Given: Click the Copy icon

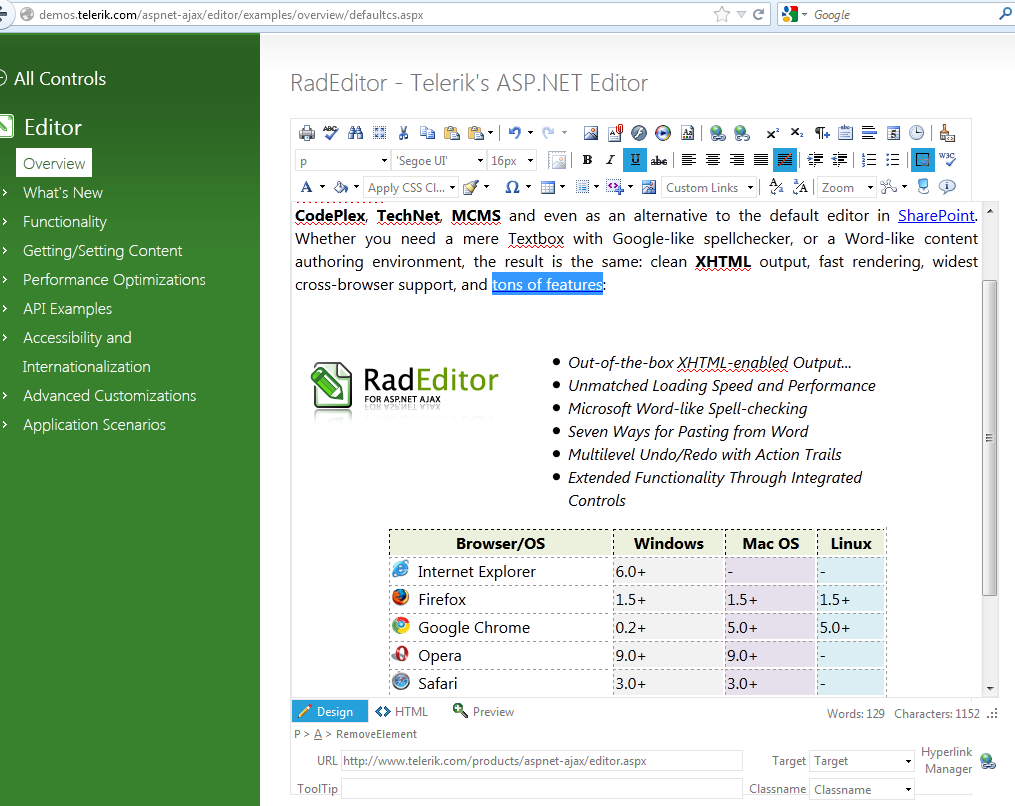Looking at the screenshot, I should pos(427,133).
